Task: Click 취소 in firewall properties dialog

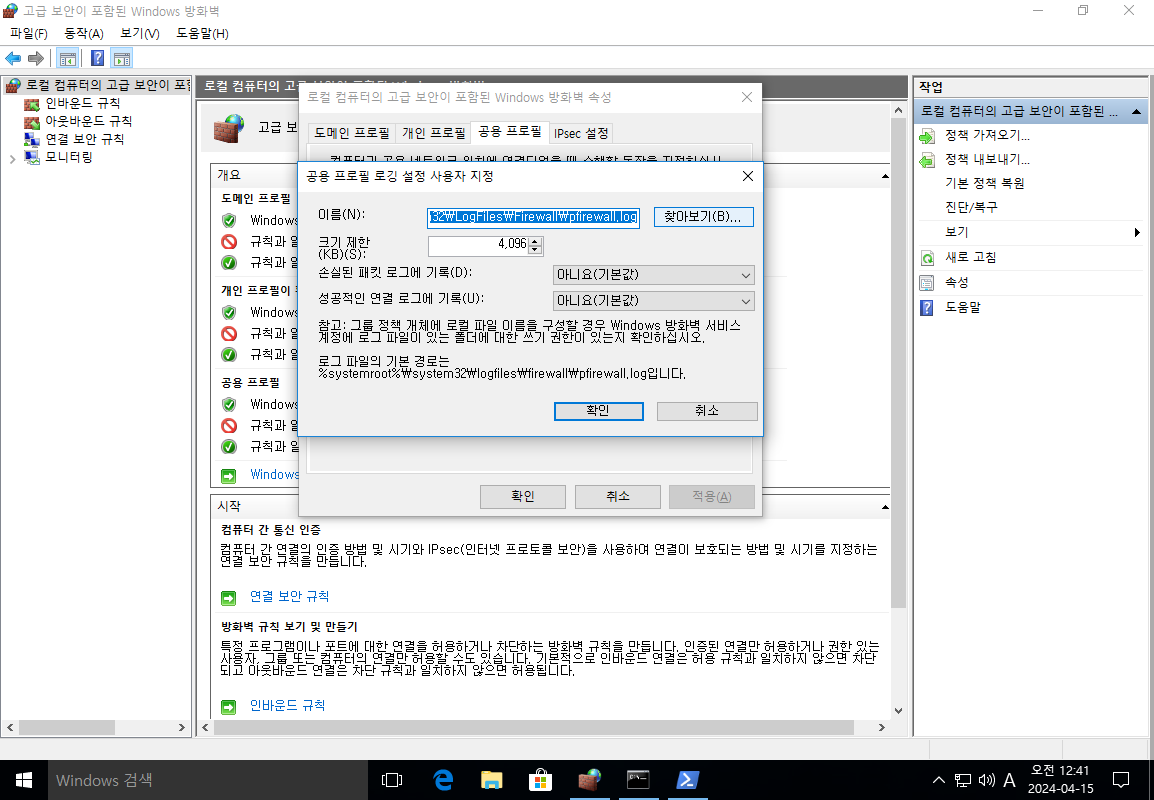Action: point(617,497)
